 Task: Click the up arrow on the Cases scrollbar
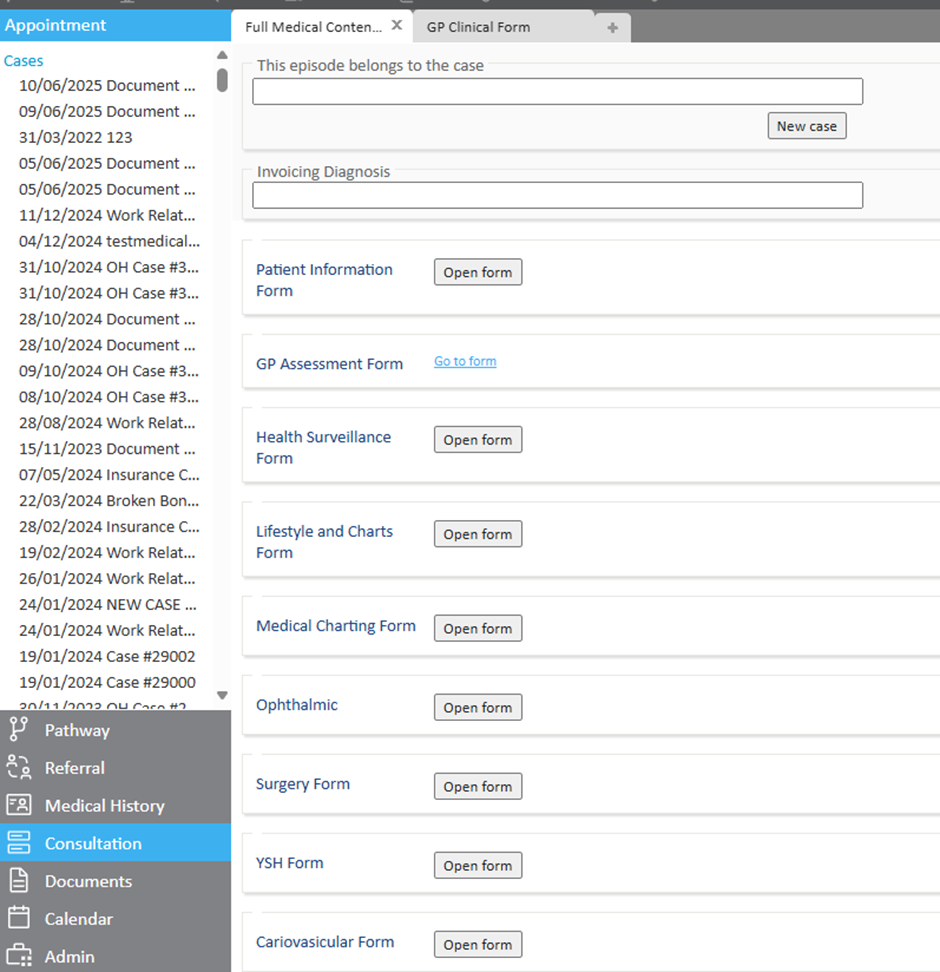222,54
